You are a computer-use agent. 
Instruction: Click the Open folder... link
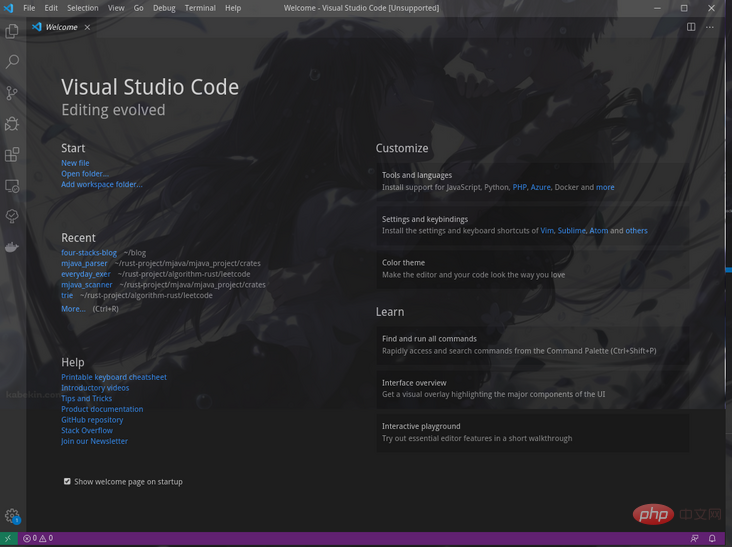[x=85, y=174]
